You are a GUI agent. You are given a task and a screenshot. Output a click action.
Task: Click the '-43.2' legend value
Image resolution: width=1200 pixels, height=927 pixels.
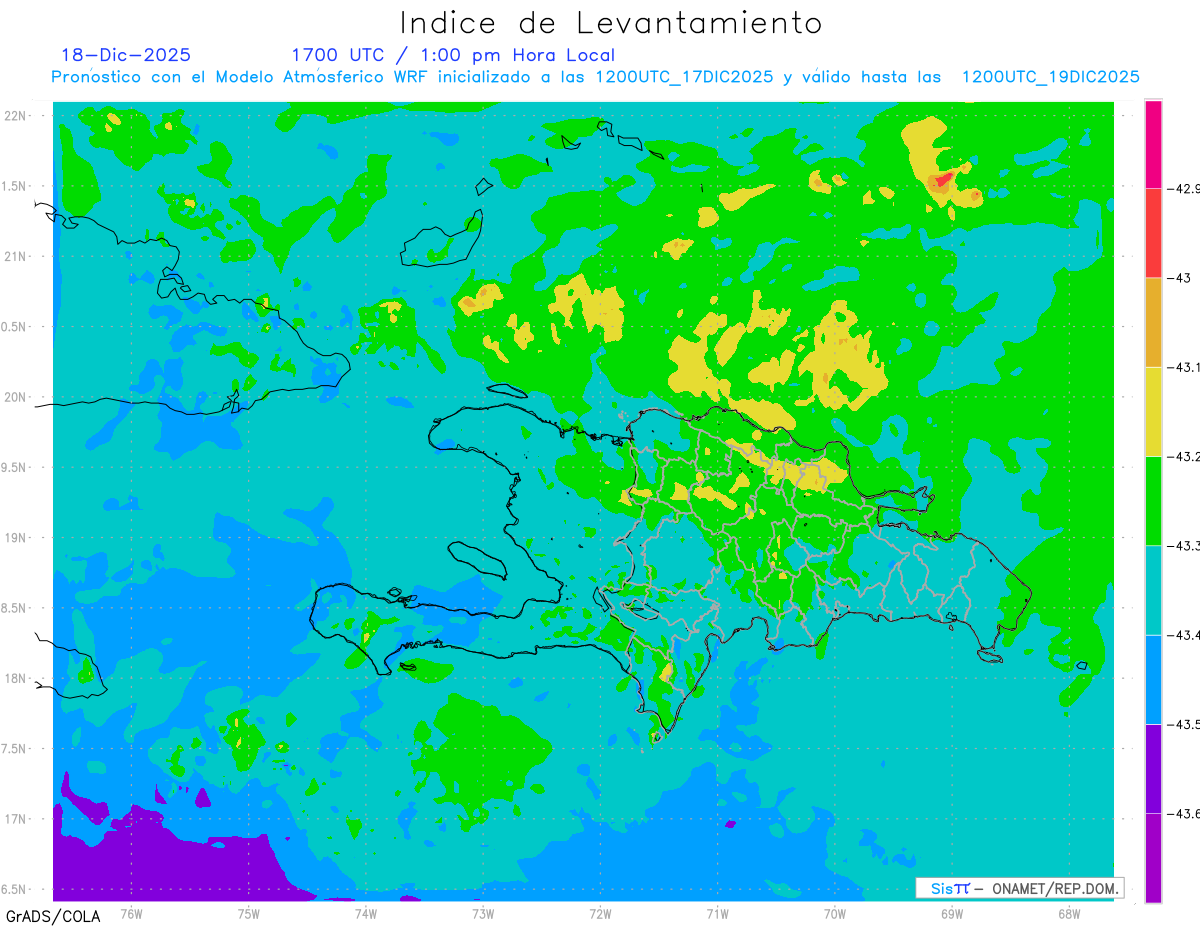pyautogui.click(x=1183, y=456)
